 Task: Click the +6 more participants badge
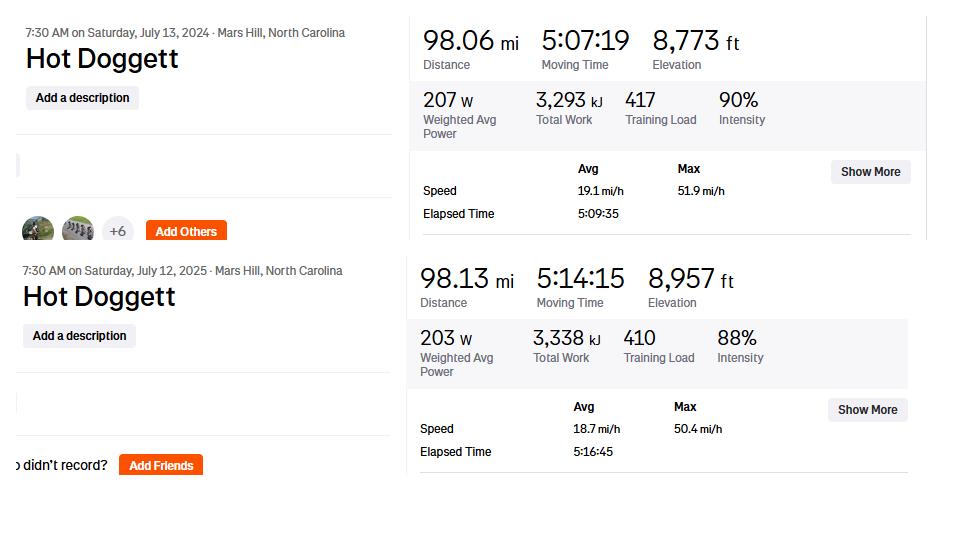pos(118,231)
